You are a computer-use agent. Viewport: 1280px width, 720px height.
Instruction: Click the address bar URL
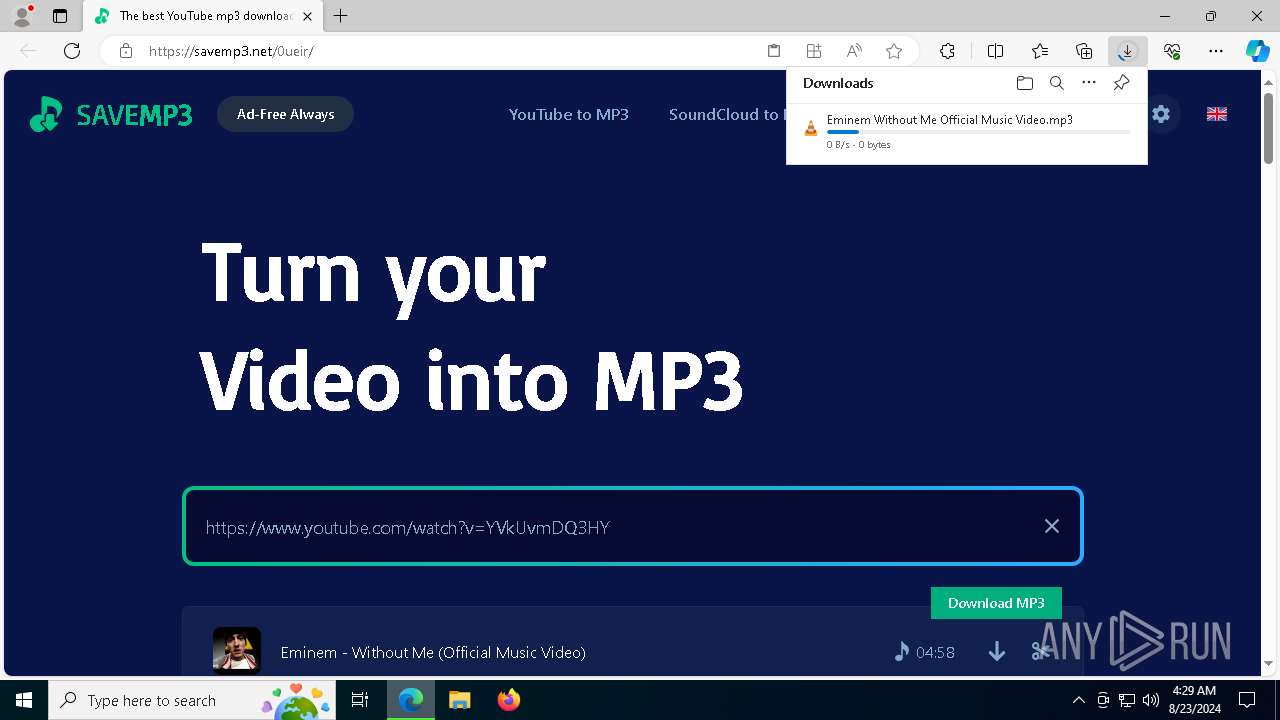(231, 51)
